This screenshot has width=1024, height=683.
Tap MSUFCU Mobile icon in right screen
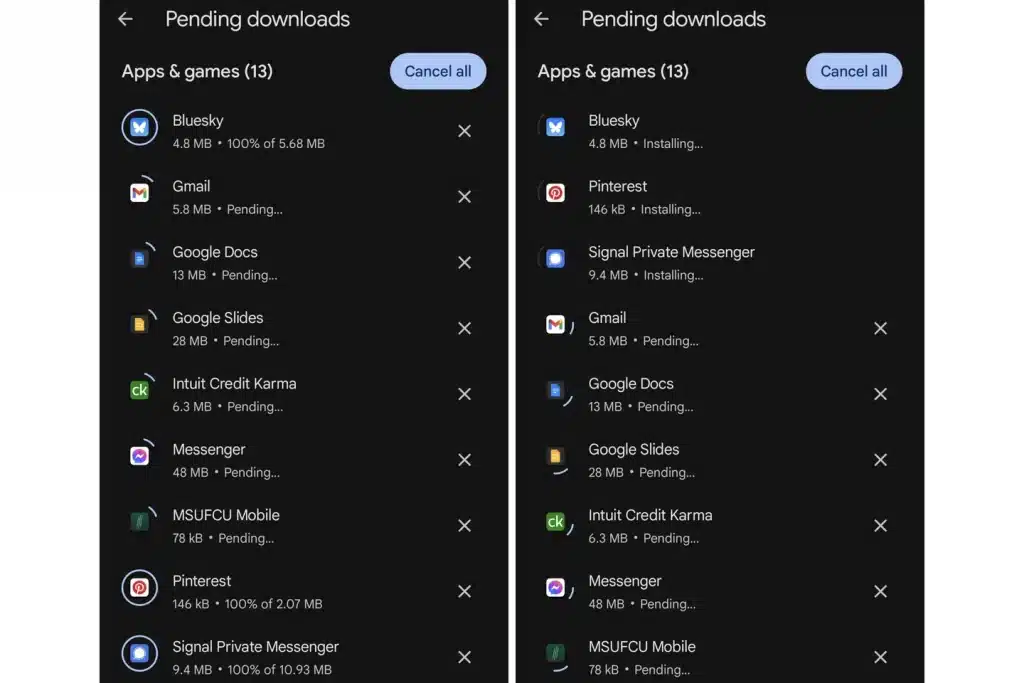(x=555, y=654)
